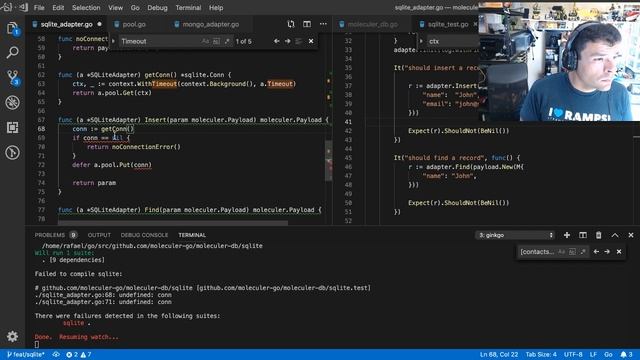Create a new terminal with plus icon
Screen dimensions: 640x360
pyautogui.click(x=567, y=235)
